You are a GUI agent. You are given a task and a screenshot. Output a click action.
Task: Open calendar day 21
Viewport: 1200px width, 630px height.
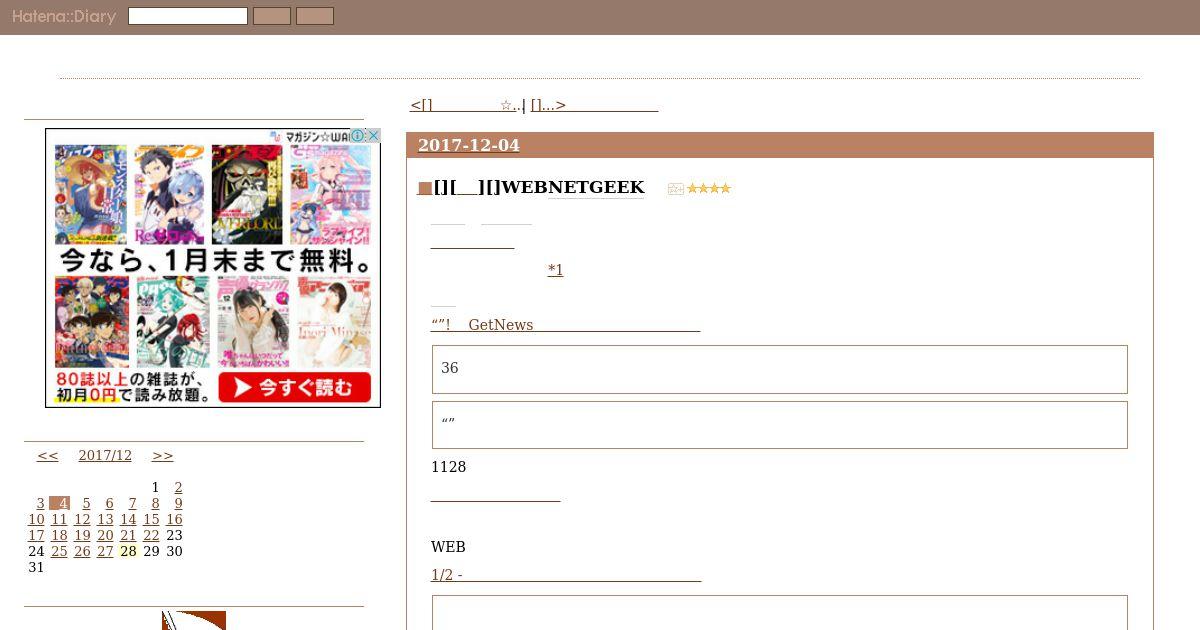[x=128, y=535]
